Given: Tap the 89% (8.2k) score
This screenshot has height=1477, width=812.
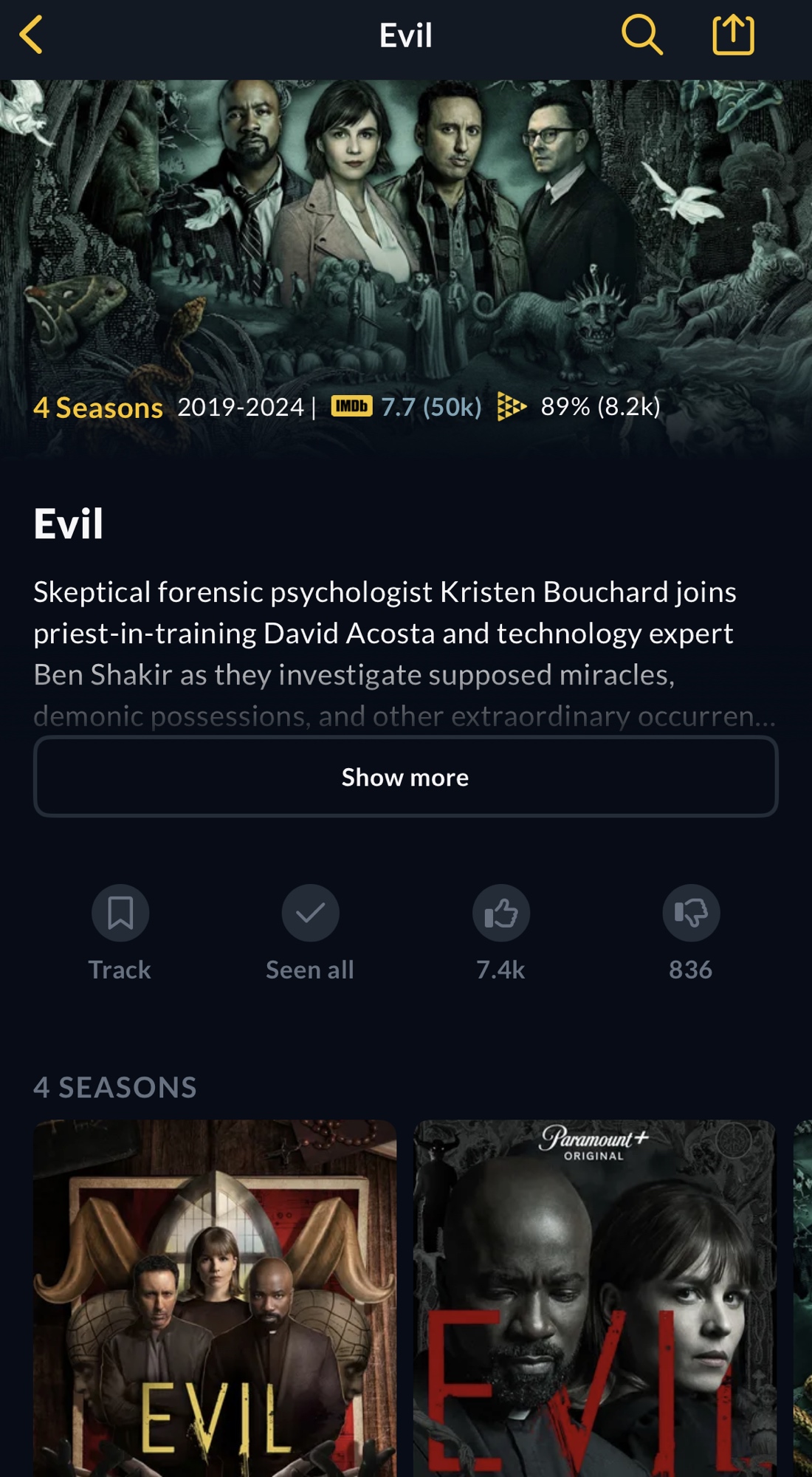Looking at the screenshot, I should (600, 407).
